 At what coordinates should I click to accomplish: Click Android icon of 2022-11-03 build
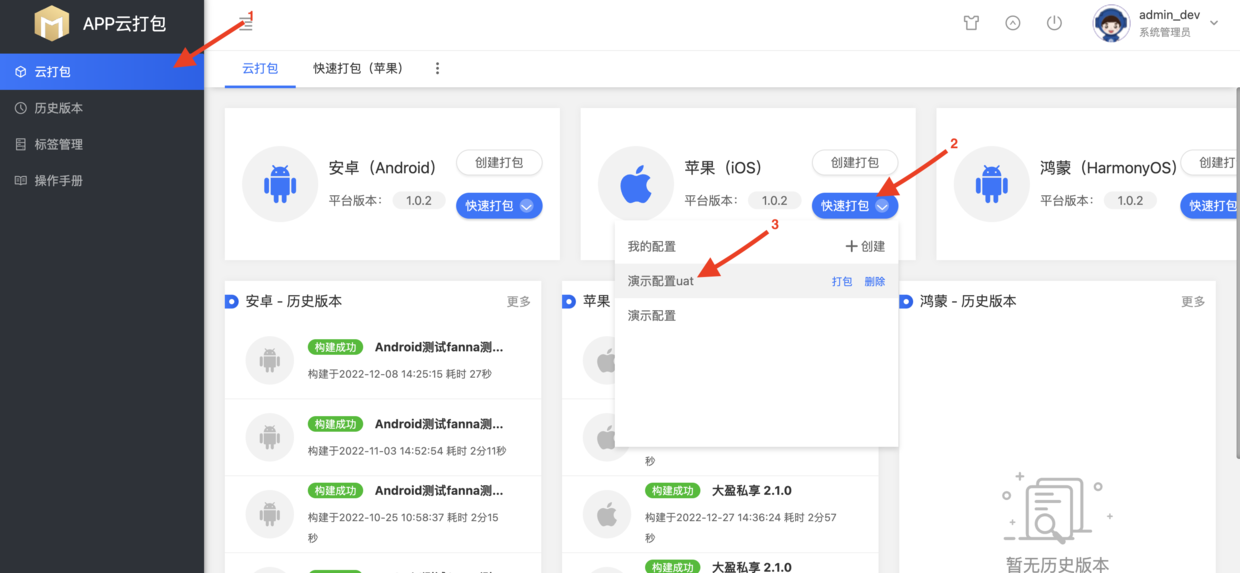270,436
